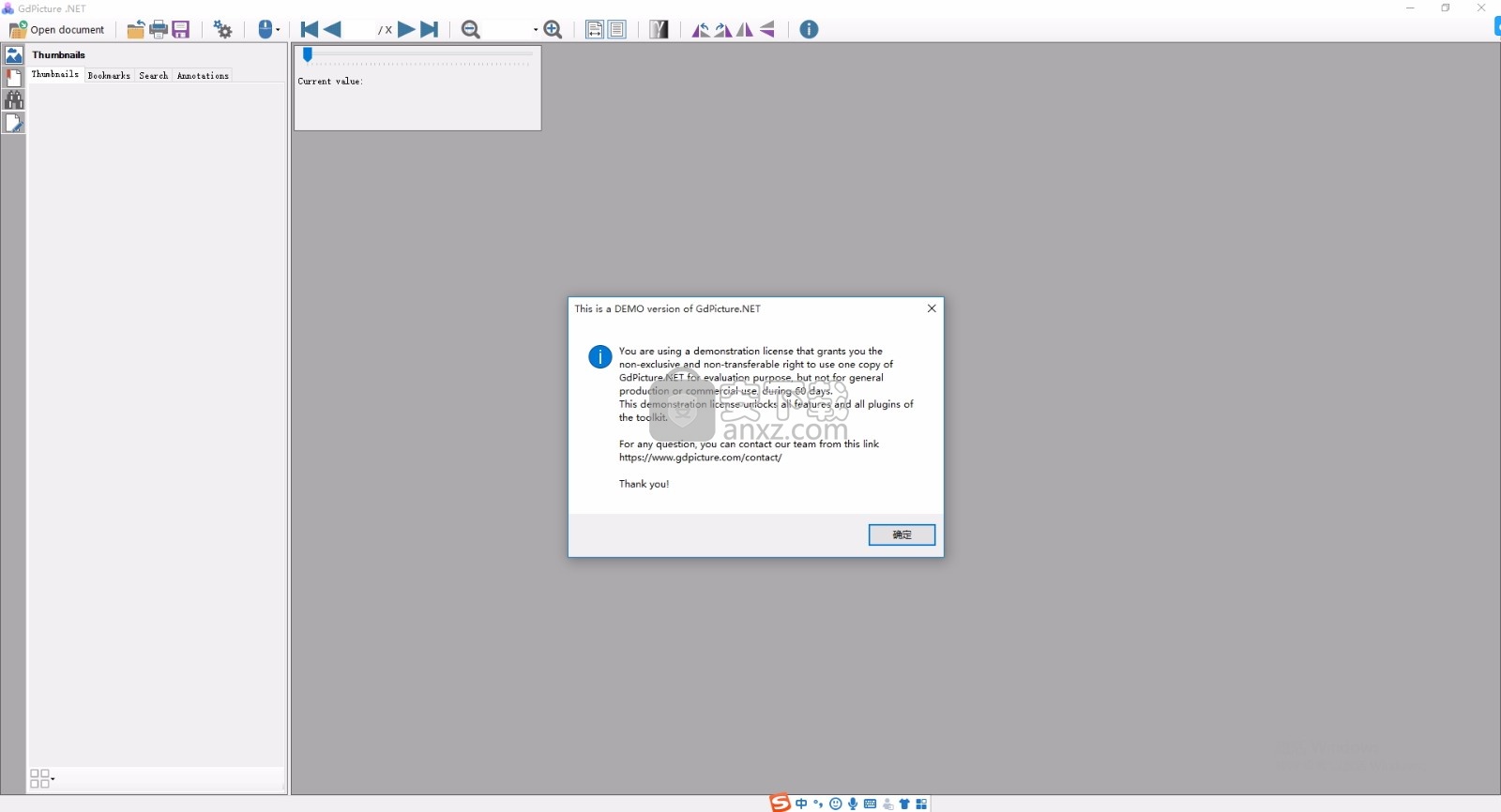
Task: Click the current page number field
Action: 361,30
